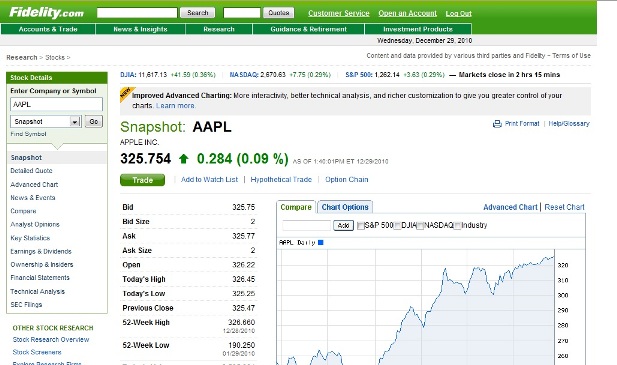Viewport: 617px width, 365px height.
Task: Click the green up arrow price indicator
Action: [183, 159]
